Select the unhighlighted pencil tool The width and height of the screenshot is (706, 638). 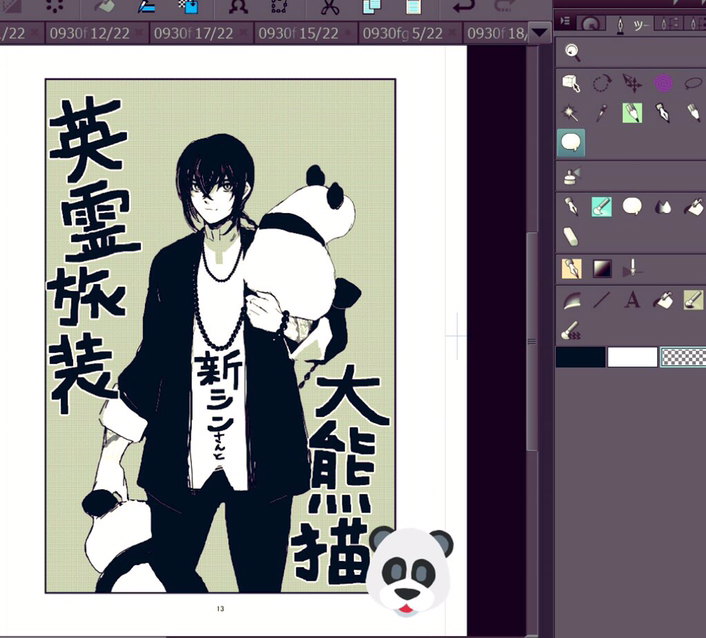point(694,113)
